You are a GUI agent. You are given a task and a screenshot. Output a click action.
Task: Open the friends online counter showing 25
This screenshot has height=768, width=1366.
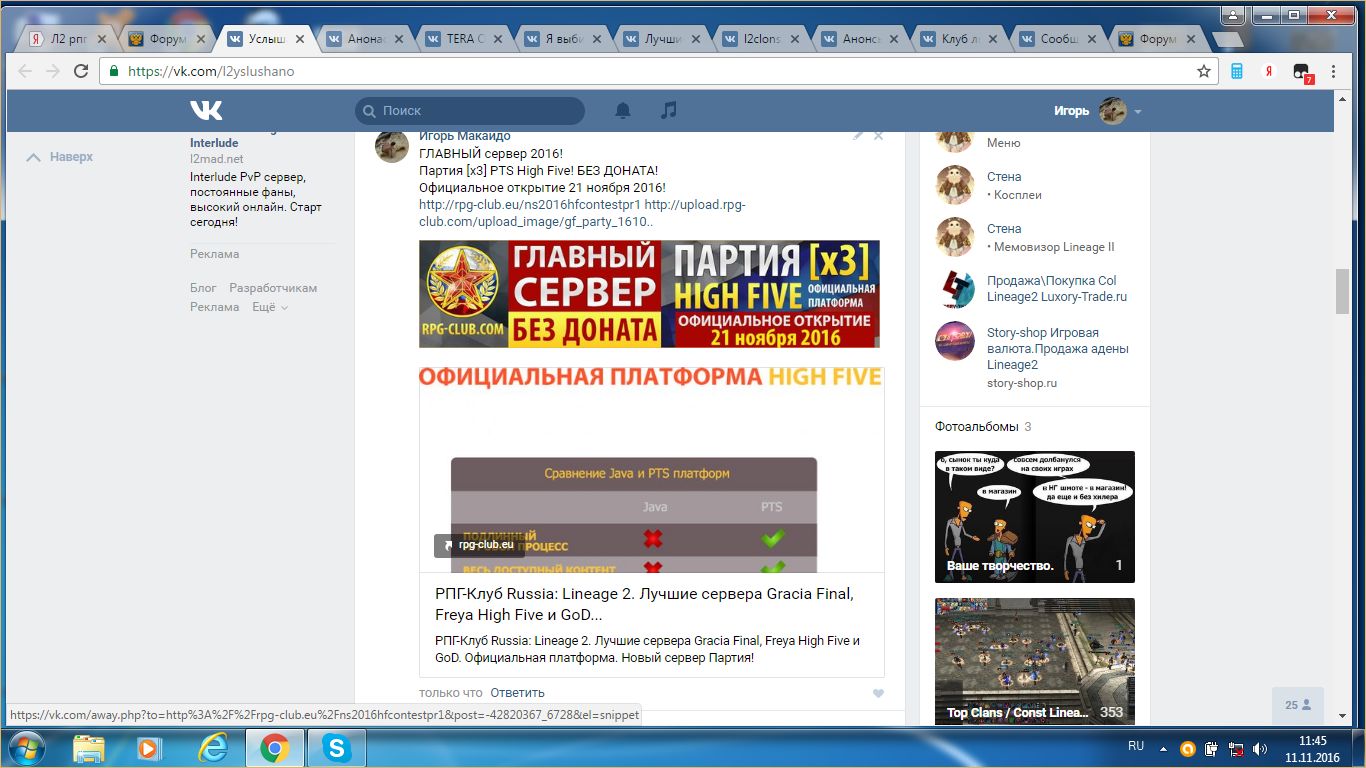point(1298,705)
